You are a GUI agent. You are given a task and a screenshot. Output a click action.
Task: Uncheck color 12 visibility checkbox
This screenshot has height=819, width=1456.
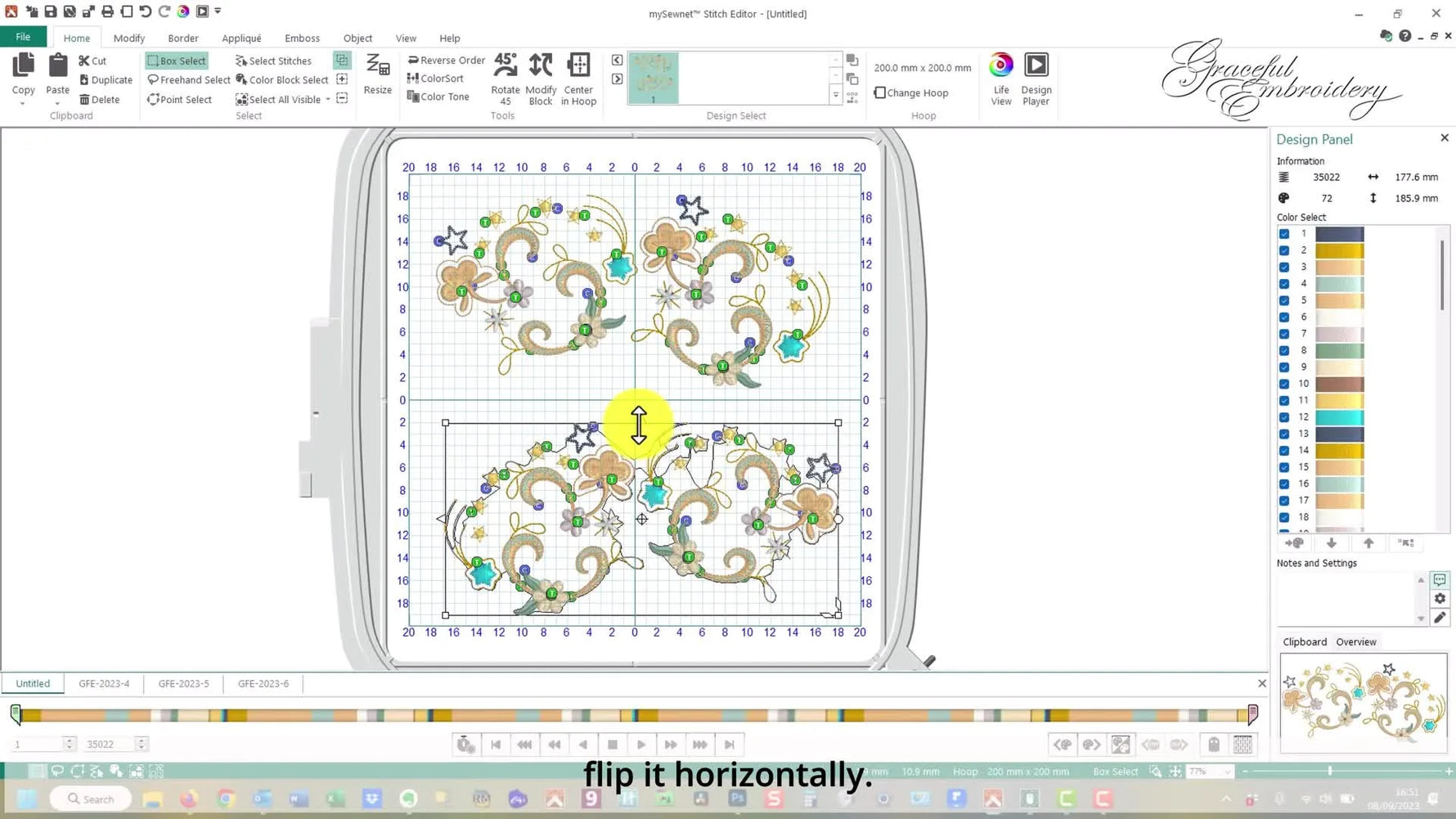tap(1284, 417)
